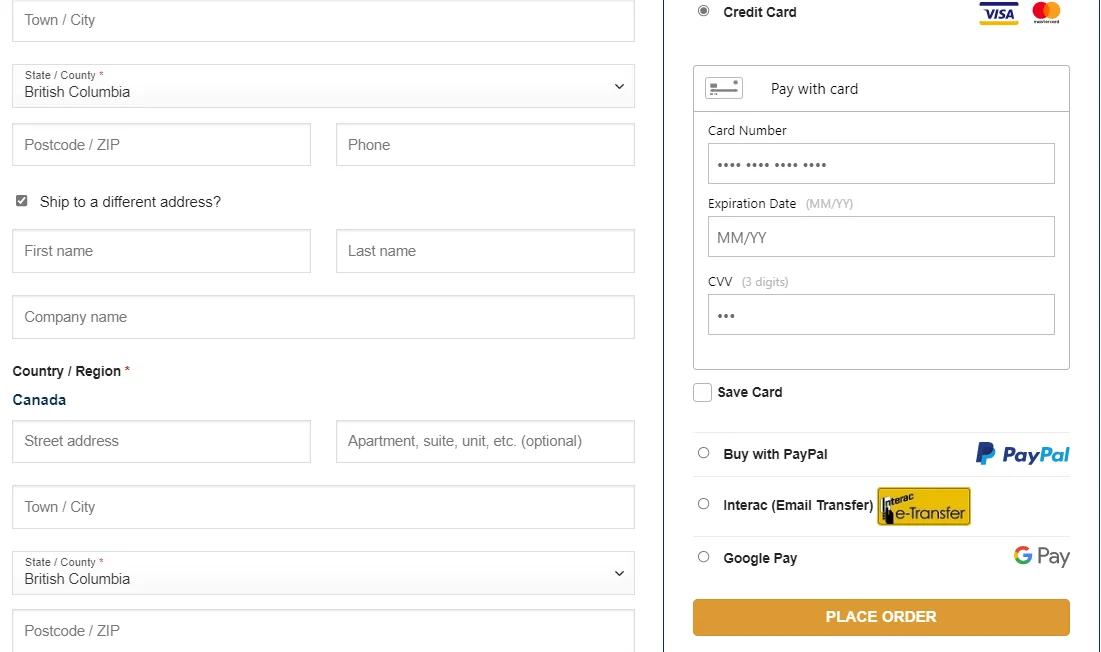Click the CVV input field
The image size is (1101, 652).
tap(881, 314)
